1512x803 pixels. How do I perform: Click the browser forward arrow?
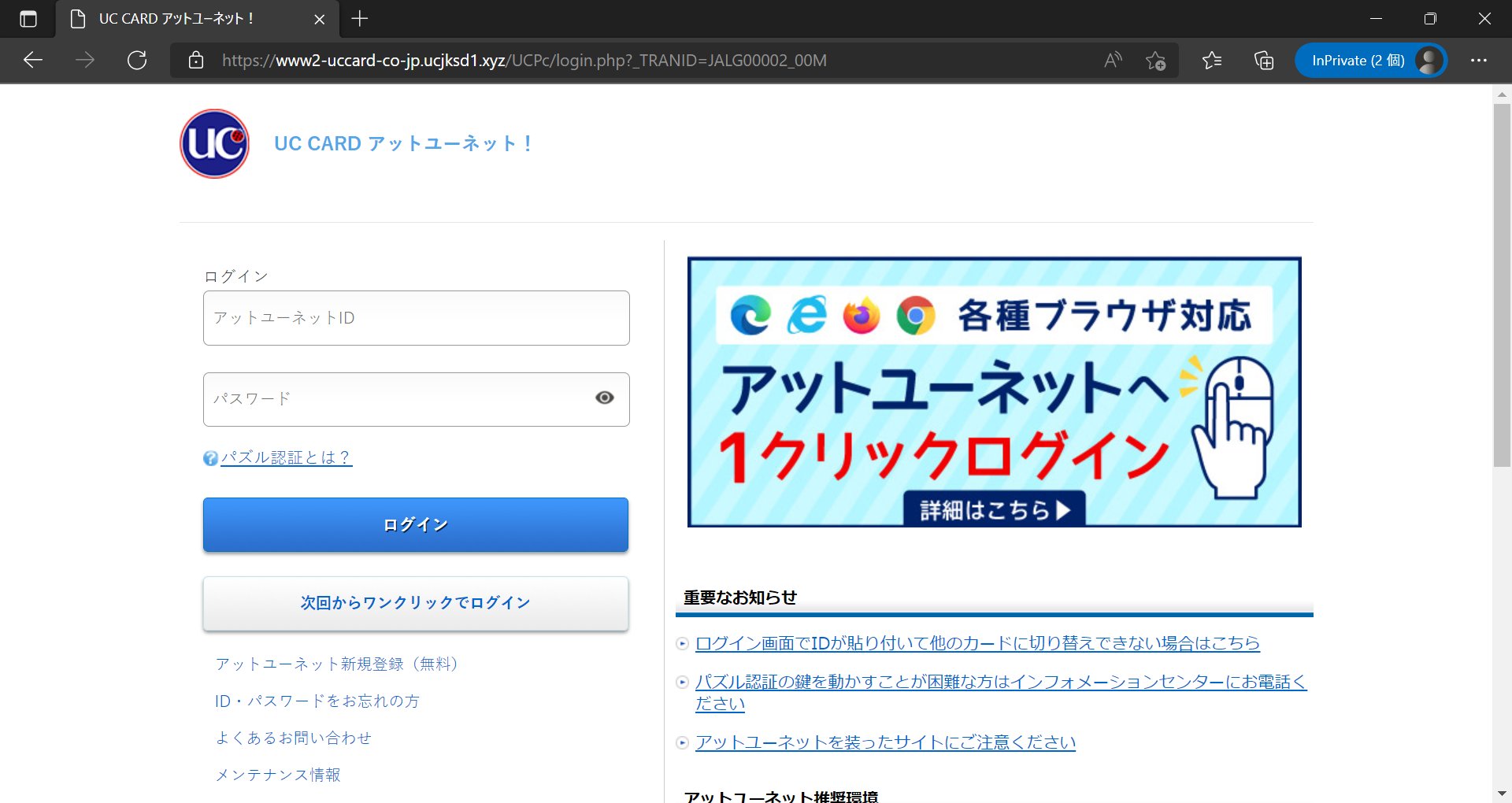(85, 61)
